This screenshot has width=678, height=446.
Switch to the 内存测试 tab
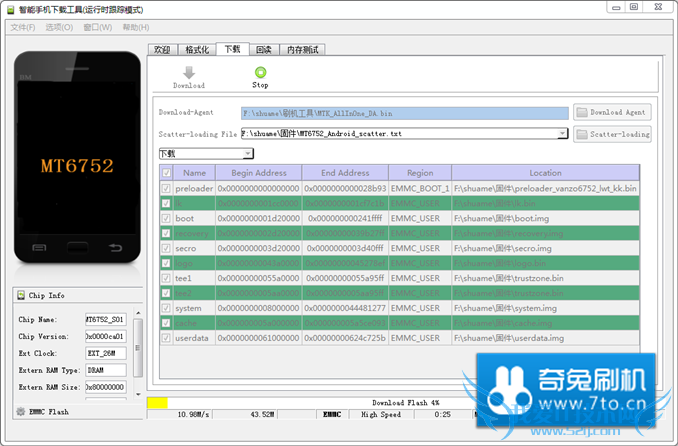302,49
